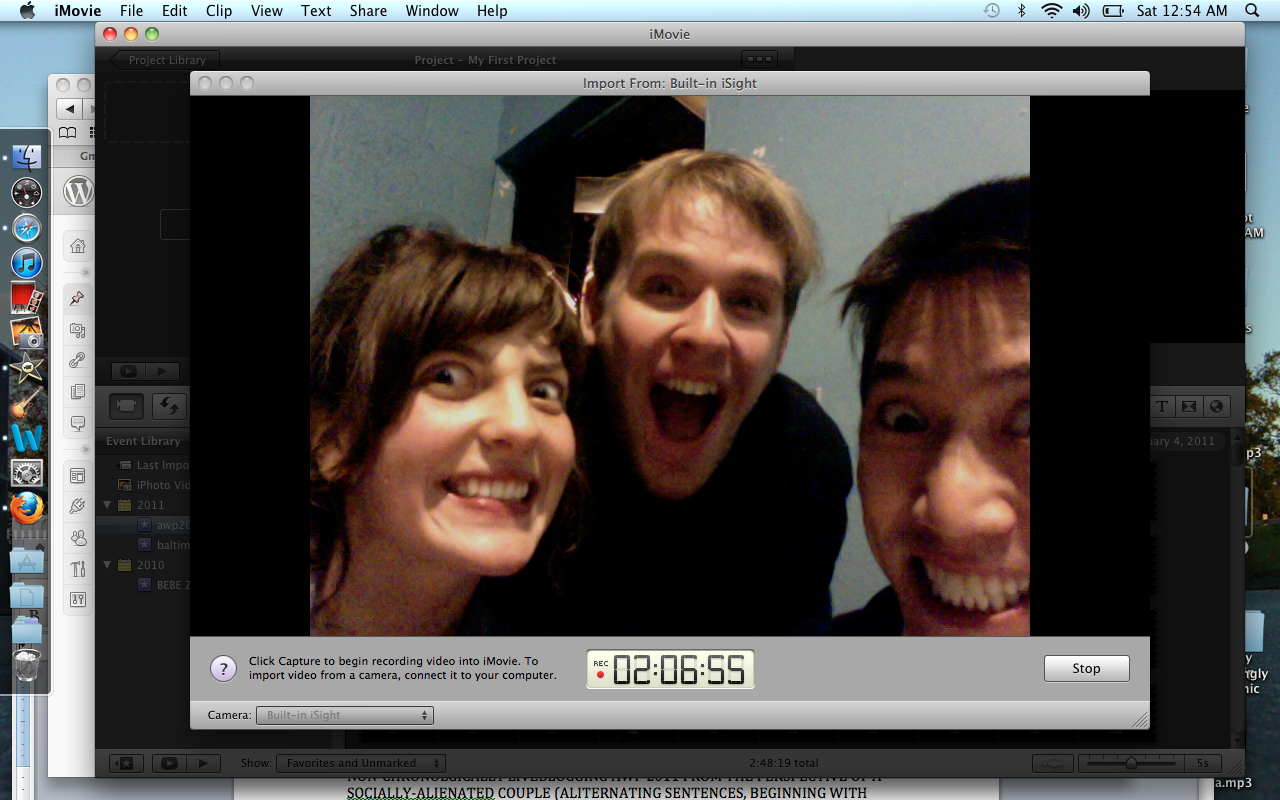Open the iMovie Maps and Backgrounds browser

1216,406
